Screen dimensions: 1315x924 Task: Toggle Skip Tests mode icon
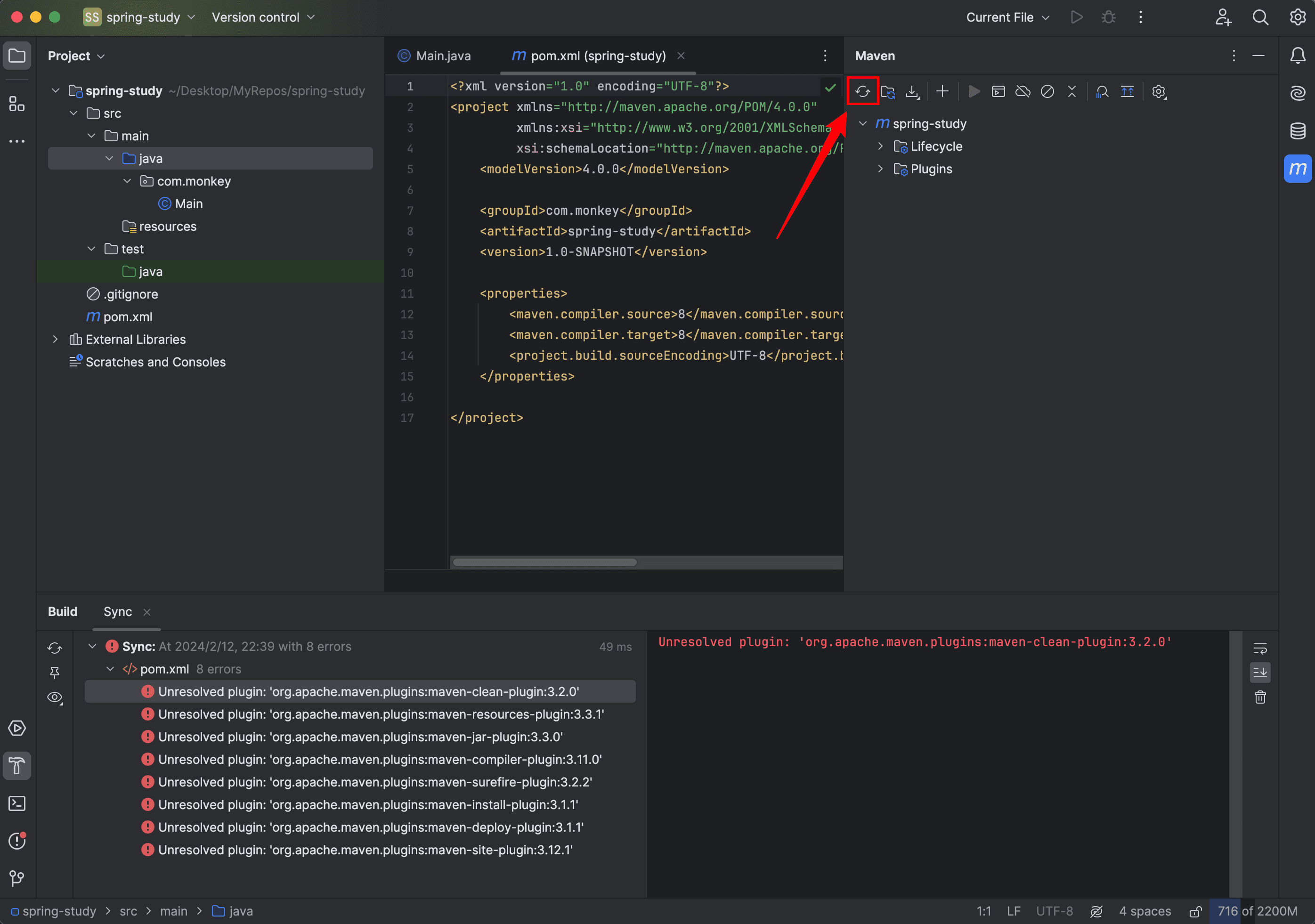click(x=1047, y=92)
